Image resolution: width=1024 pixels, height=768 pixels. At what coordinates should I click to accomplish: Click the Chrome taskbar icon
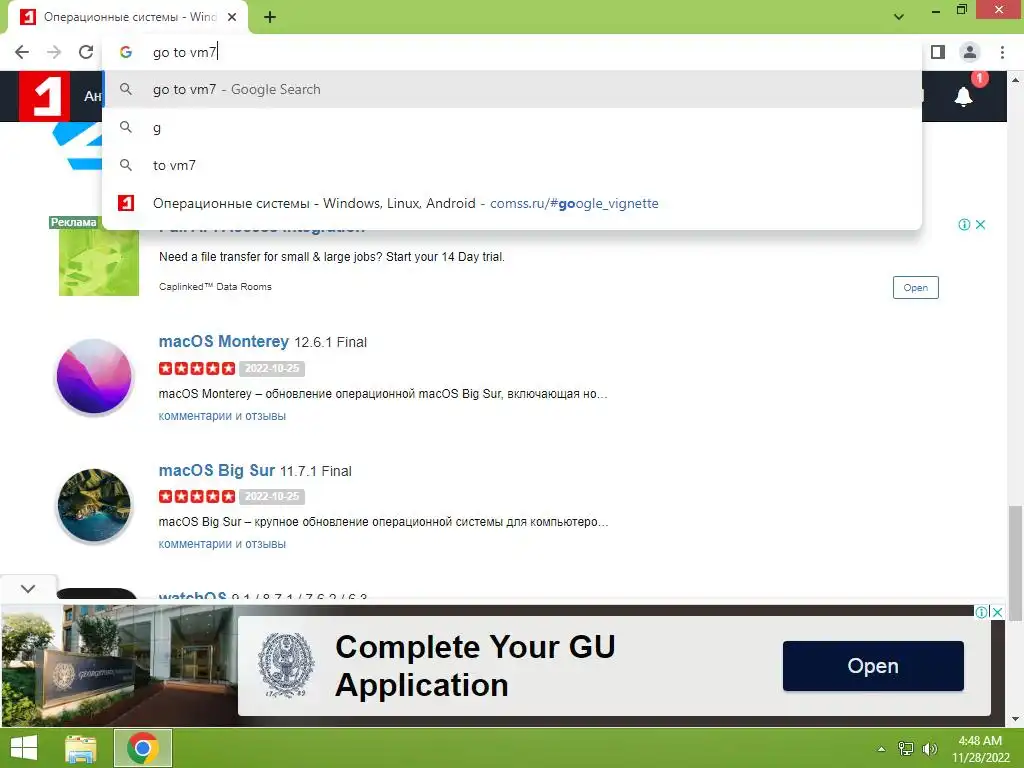(143, 748)
